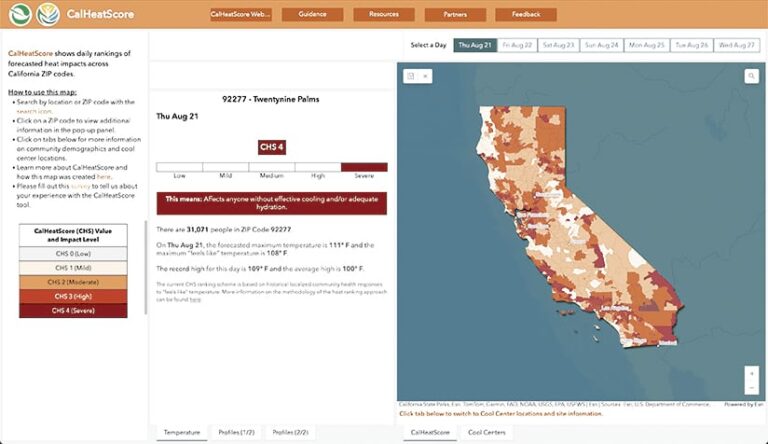Click the 'Thu Aug 21' date heading
The width and height of the screenshot is (768, 444).
point(177,116)
